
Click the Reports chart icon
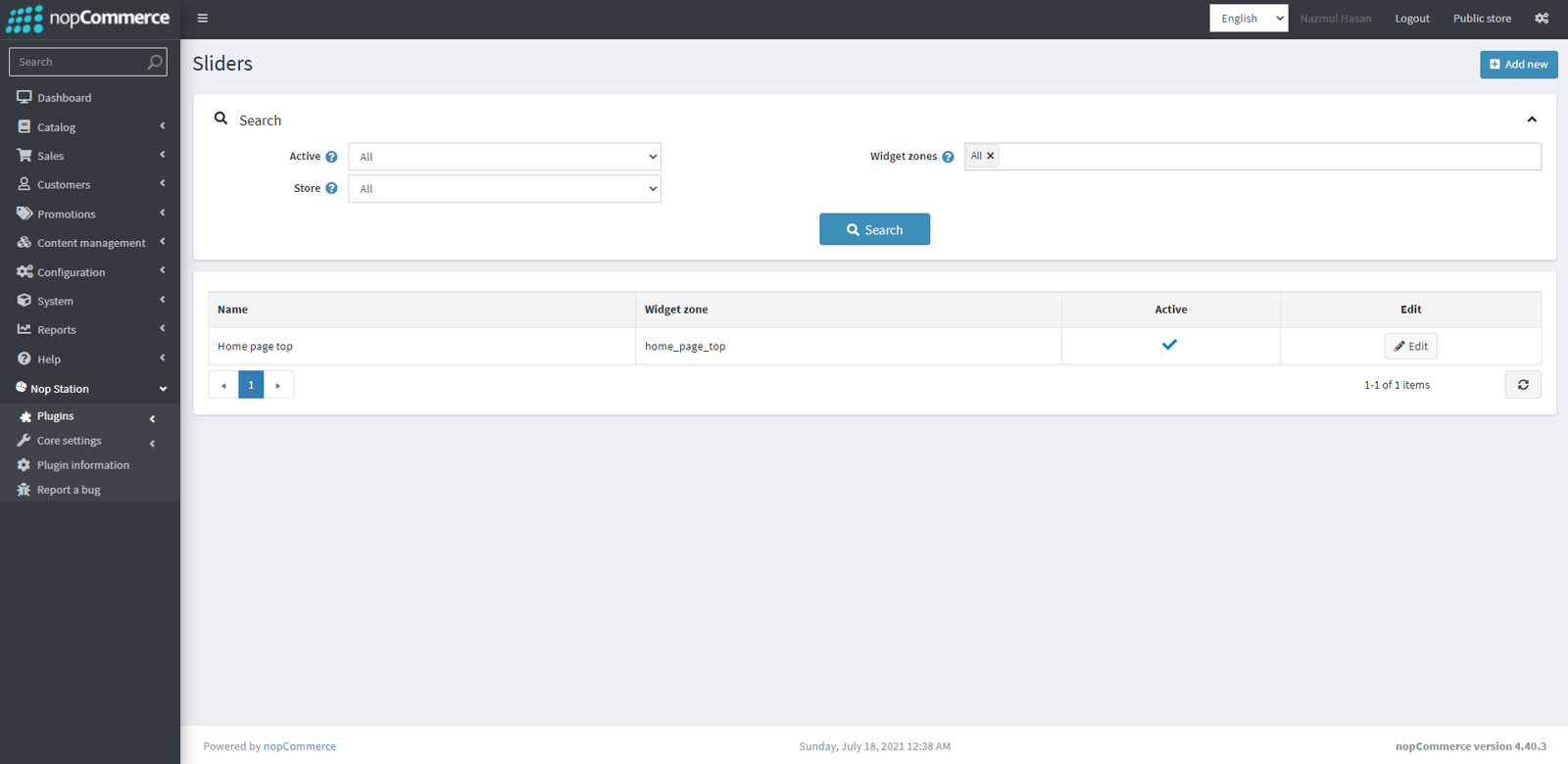[24, 329]
